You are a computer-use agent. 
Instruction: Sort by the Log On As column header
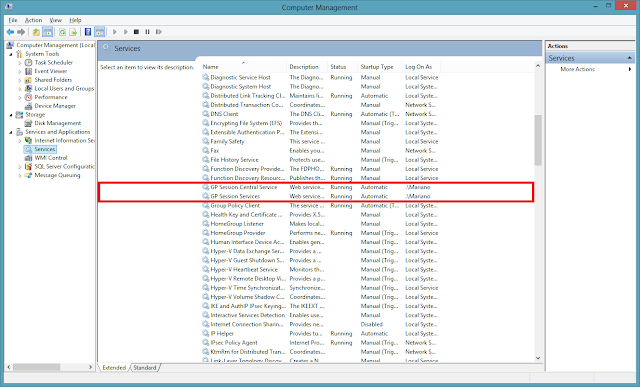coord(421,67)
